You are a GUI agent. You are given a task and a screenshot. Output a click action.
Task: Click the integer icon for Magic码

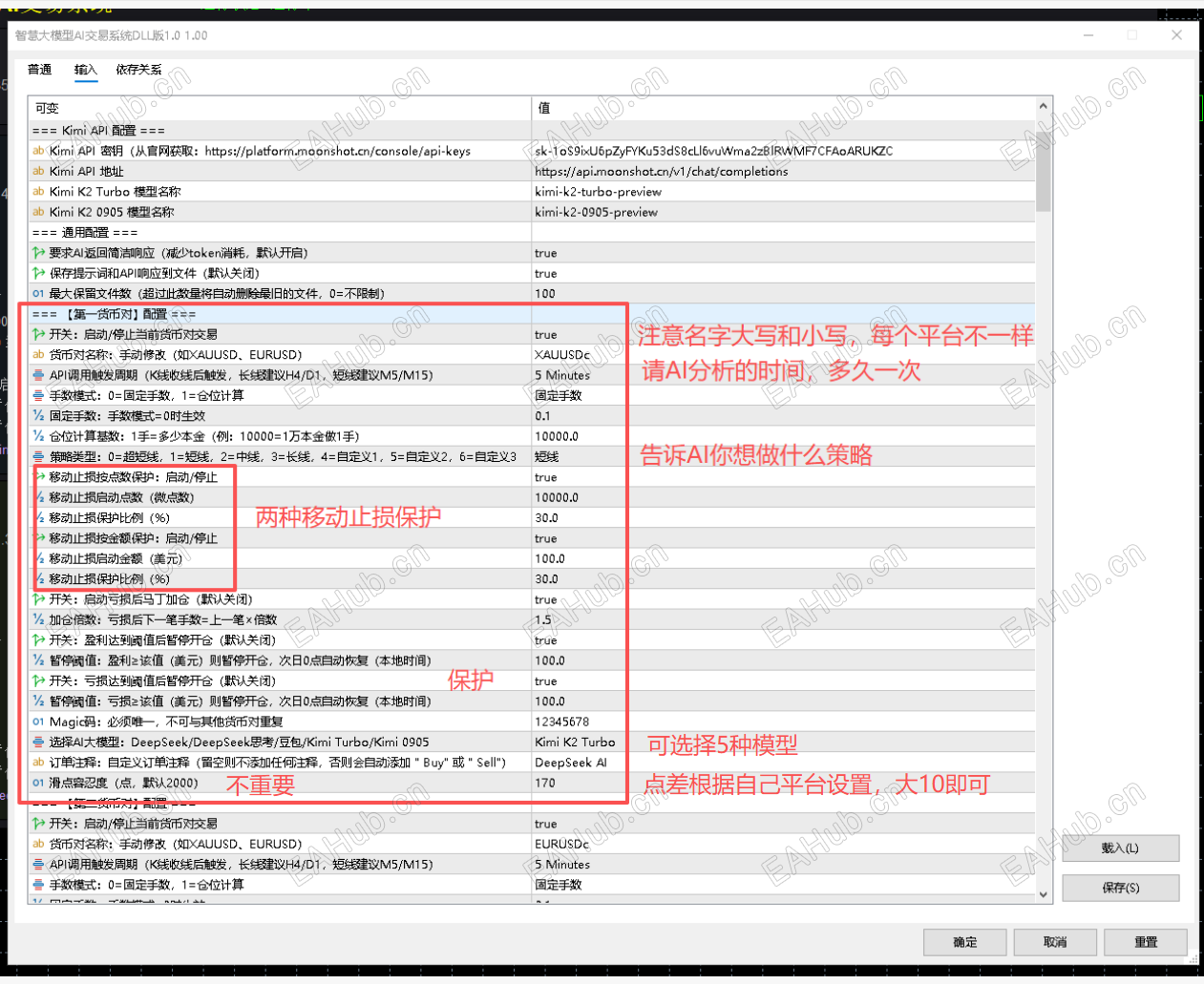point(38,722)
